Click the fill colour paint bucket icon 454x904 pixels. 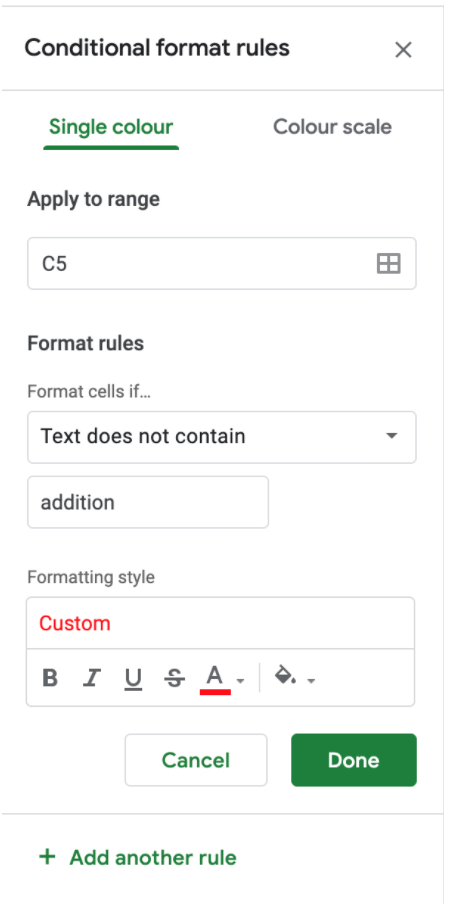pos(286,675)
